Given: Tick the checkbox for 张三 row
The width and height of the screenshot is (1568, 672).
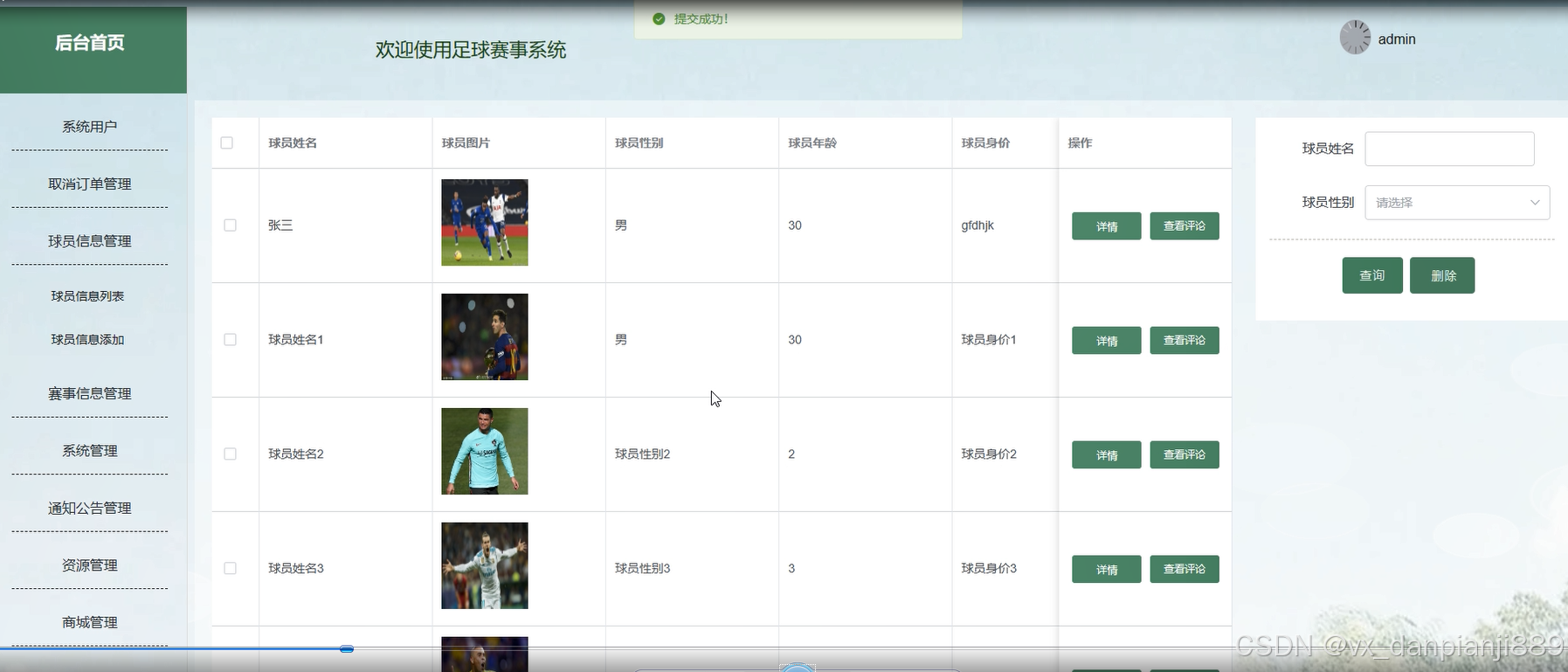Looking at the screenshot, I should tap(231, 225).
